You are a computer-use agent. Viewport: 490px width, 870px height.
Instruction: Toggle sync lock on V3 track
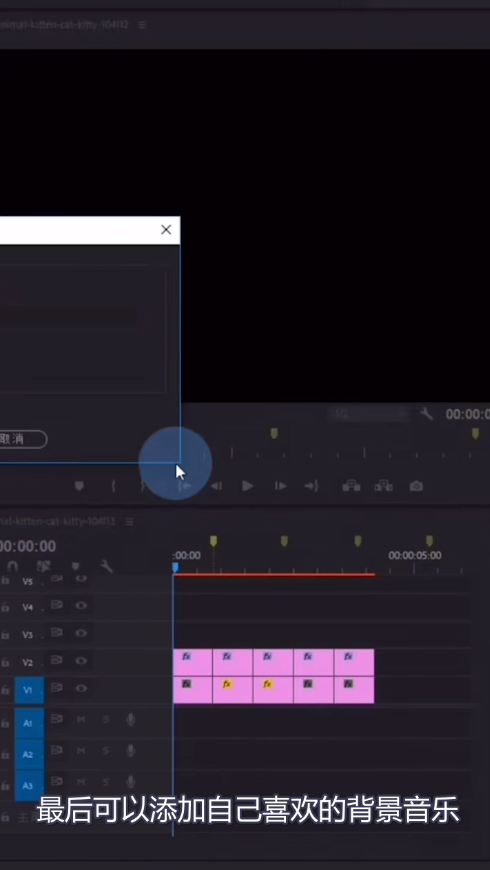(x=57, y=633)
